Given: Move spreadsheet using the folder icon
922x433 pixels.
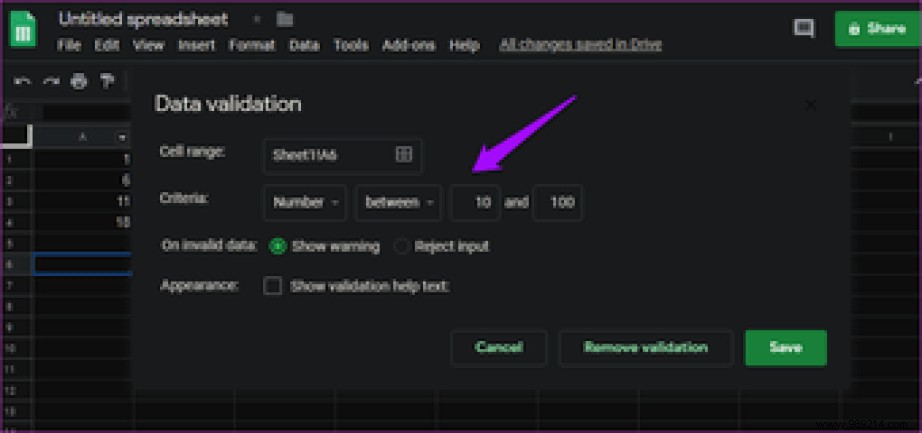Looking at the screenshot, I should 285,20.
